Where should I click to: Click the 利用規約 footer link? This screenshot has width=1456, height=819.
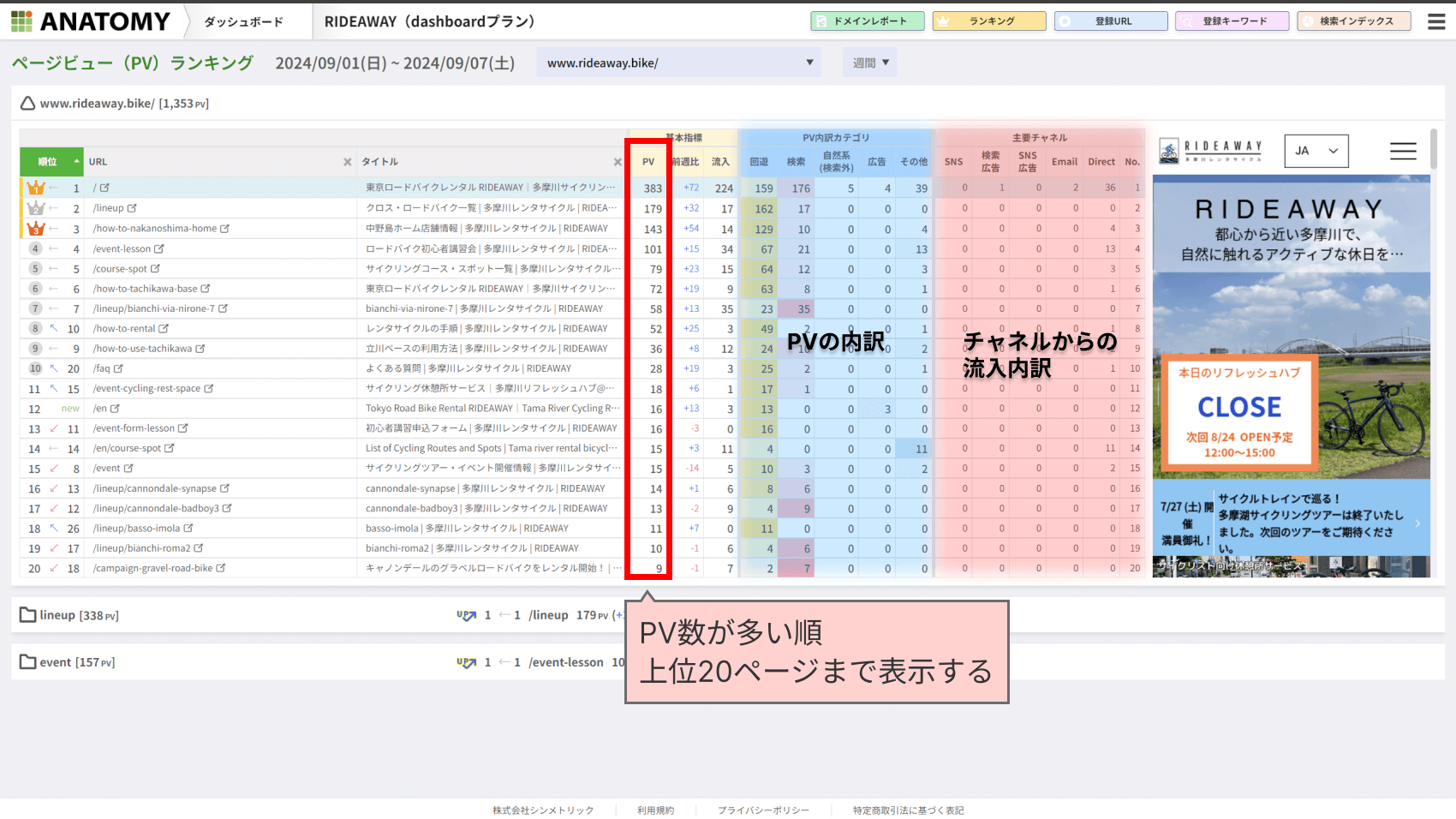click(x=655, y=810)
